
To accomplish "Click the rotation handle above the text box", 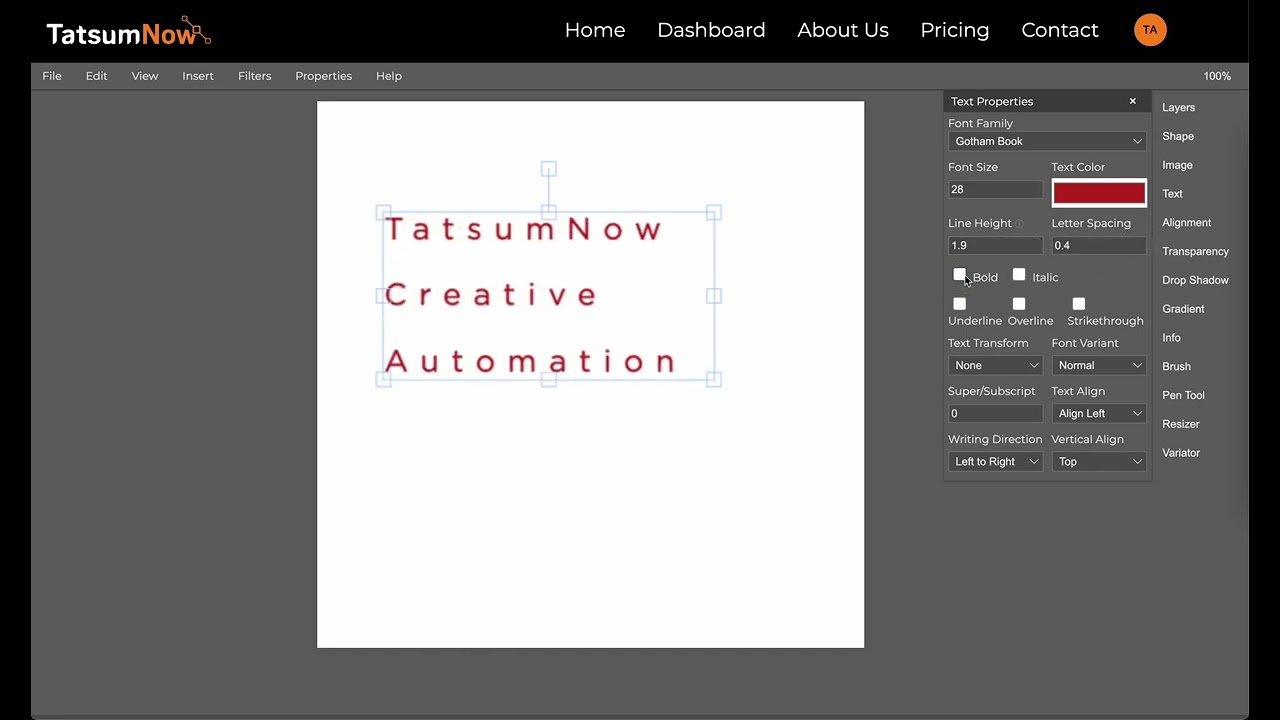I will click(x=548, y=169).
